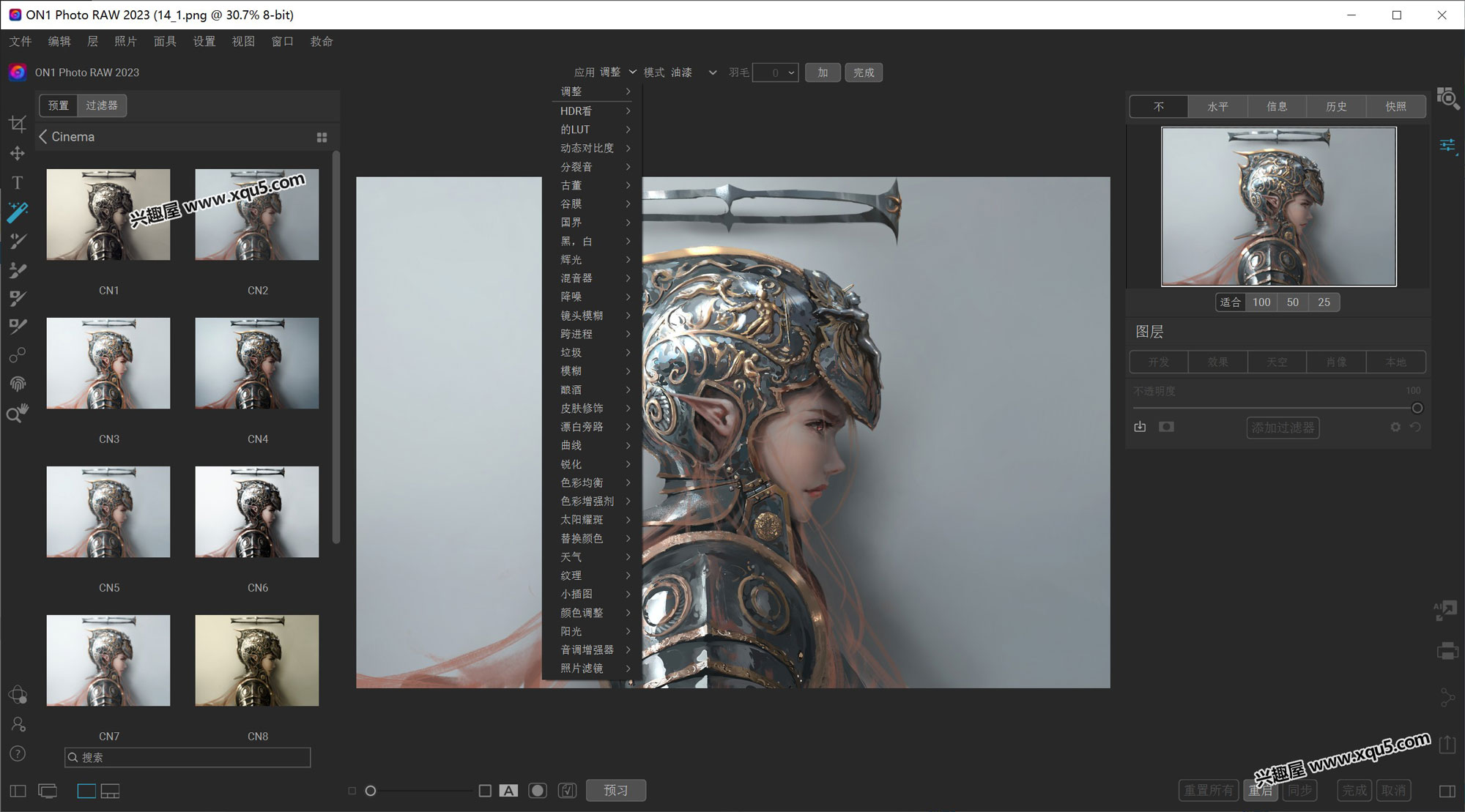Click the 完成 button in the top options bar
Image resolution: width=1465 pixels, height=812 pixels.
pyautogui.click(x=864, y=72)
